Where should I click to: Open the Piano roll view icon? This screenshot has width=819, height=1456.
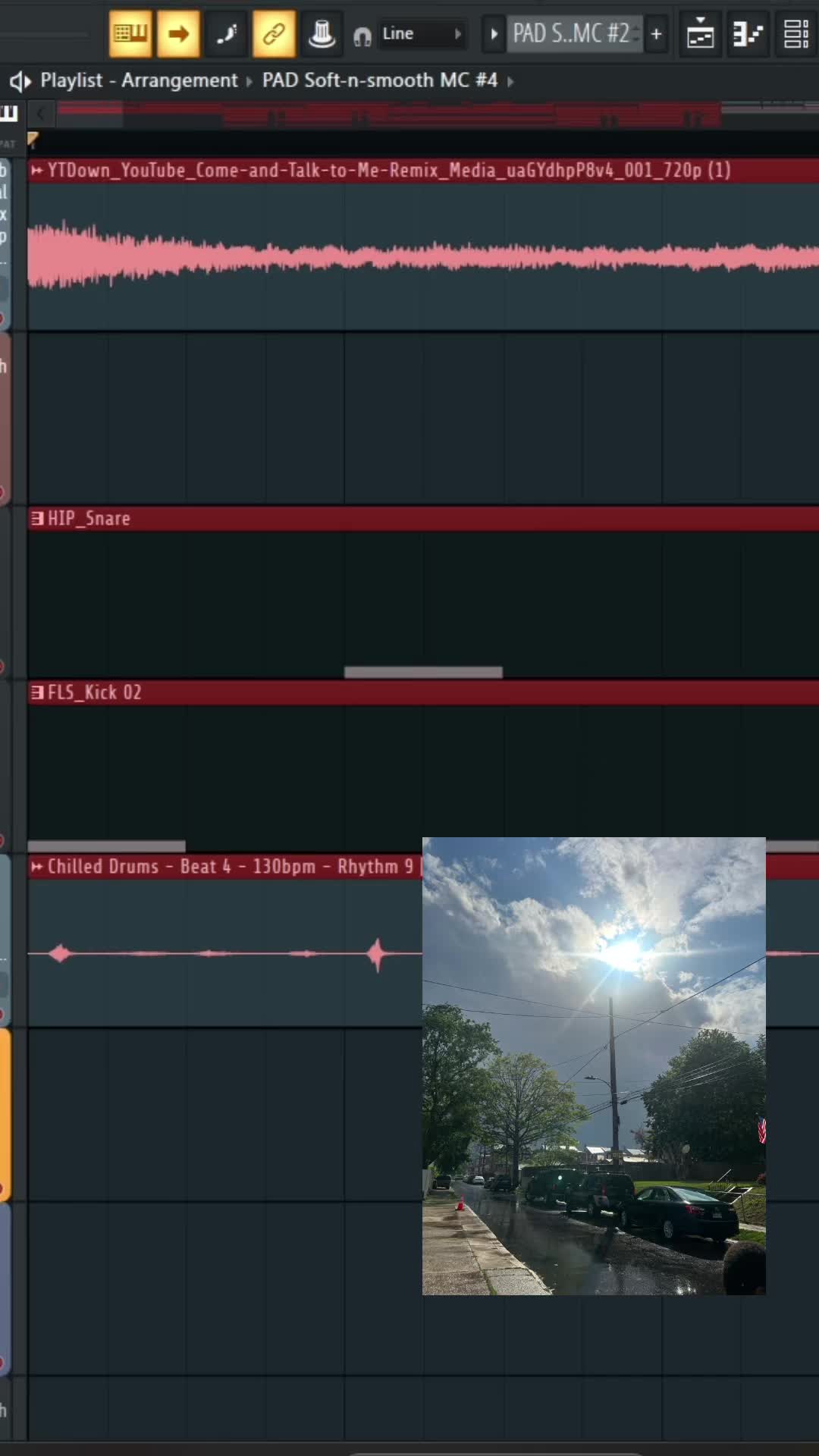748,33
